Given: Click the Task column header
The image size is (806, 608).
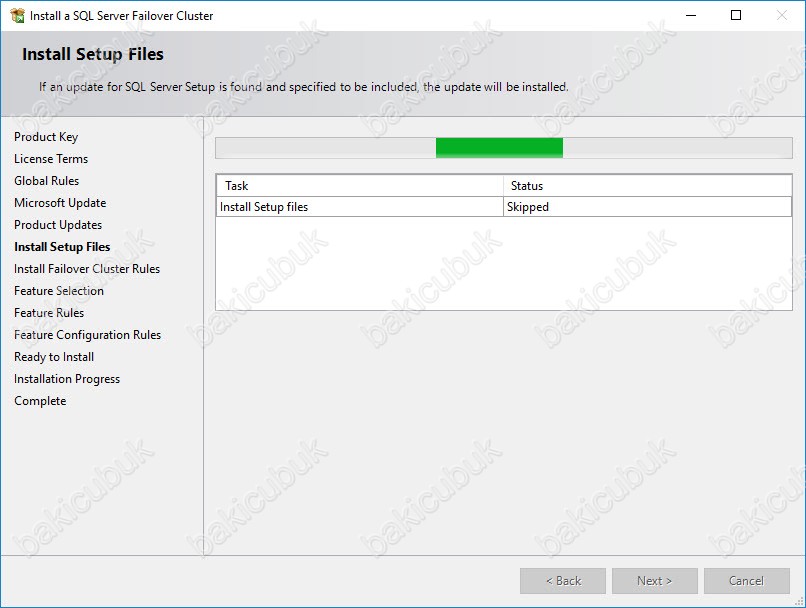Looking at the screenshot, I should tap(359, 186).
